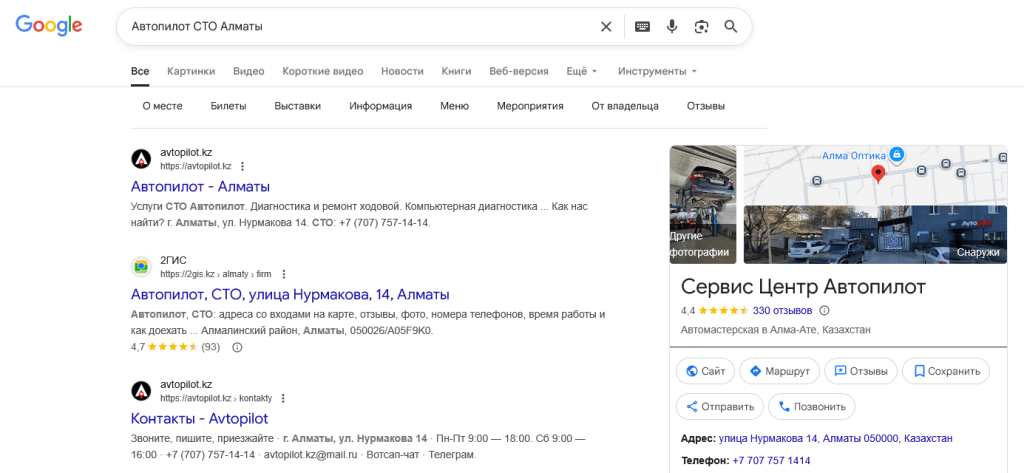Clear the search query with the X icon
The image size is (1024, 473).
[606, 27]
